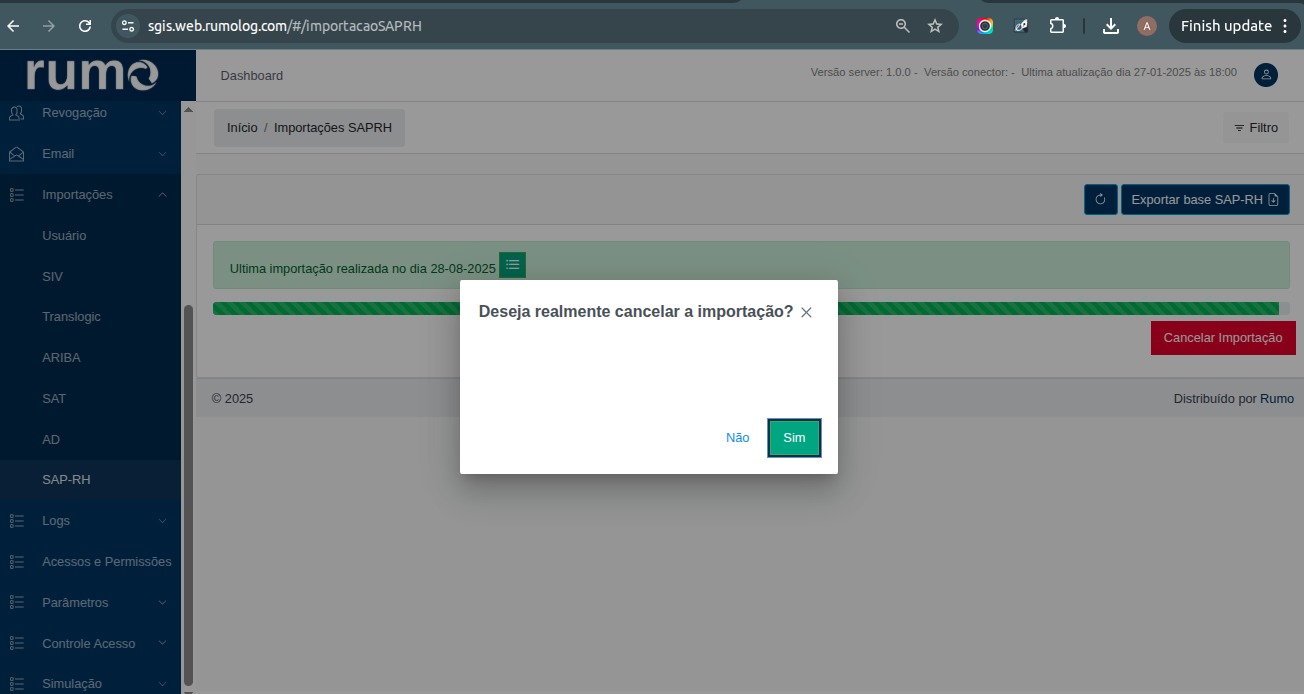Image resolution: width=1304 pixels, height=694 pixels.
Task: Open the ARIBA import page
Action: (61, 358)
